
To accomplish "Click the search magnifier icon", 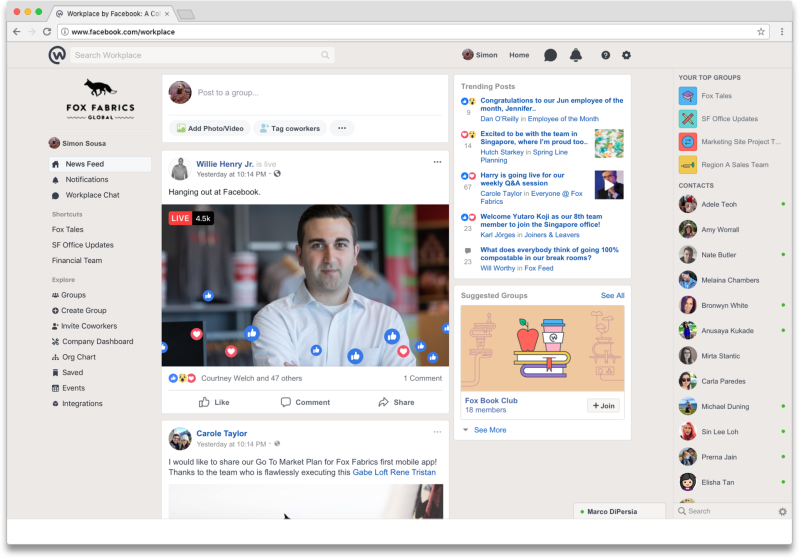I will pos(325,55).
